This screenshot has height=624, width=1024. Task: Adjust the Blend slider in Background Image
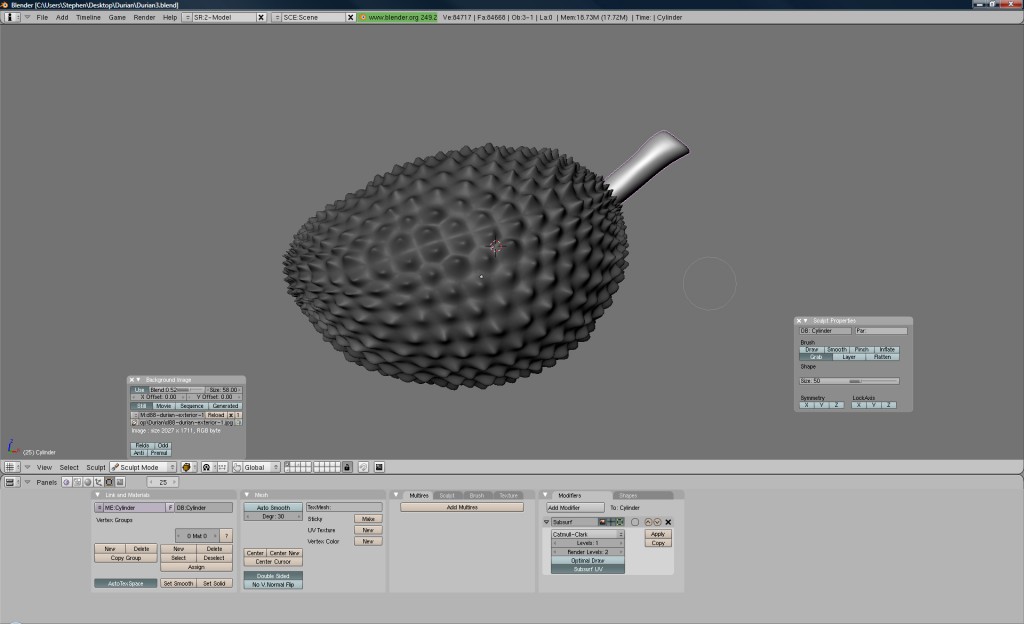pyautogui.click(x=170, y=390)
